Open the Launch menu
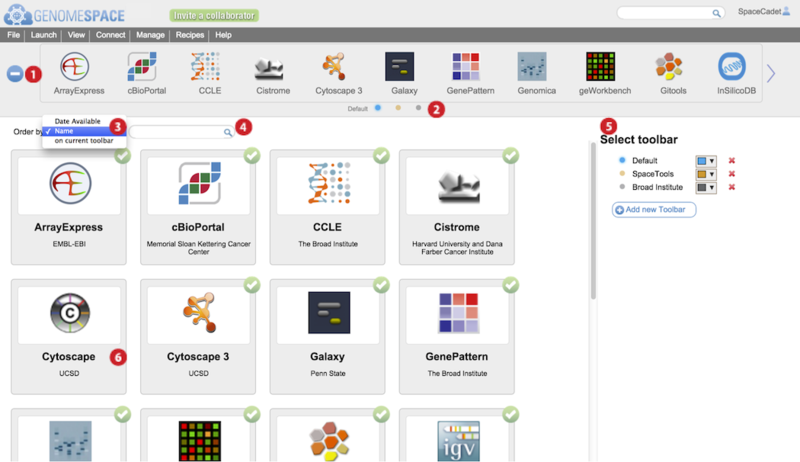The width and height of the screenshot is (800, 462). pos(43,35)
